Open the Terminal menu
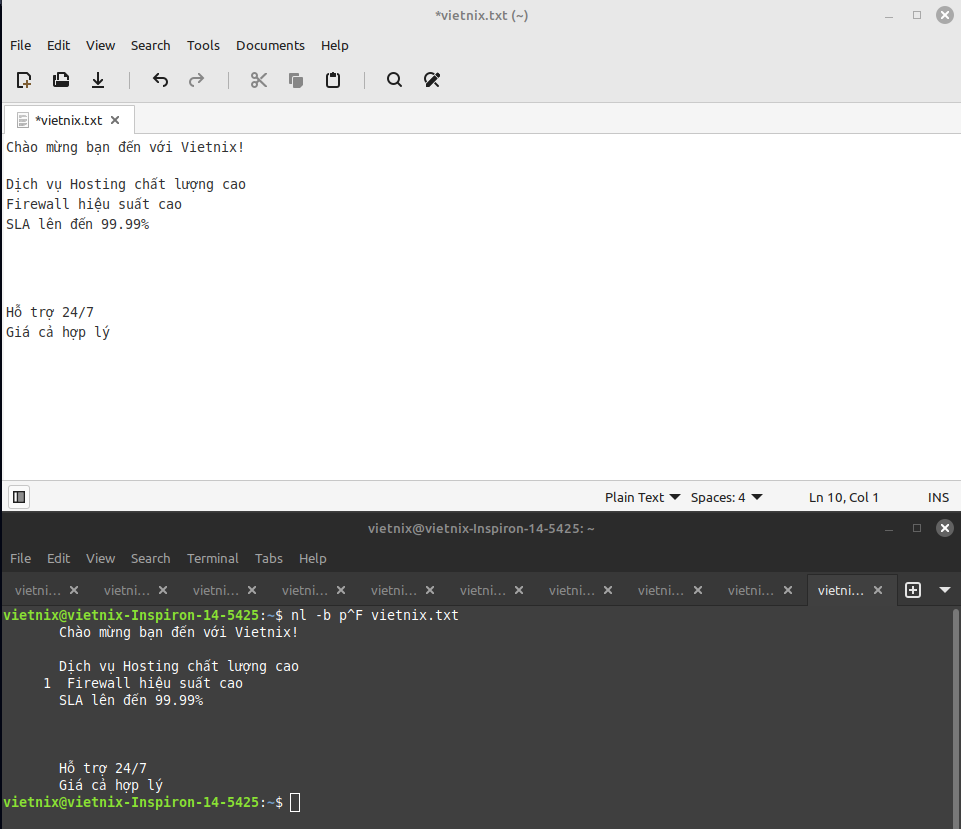Viewport: 961px width, 829px height. click(213, 558)
